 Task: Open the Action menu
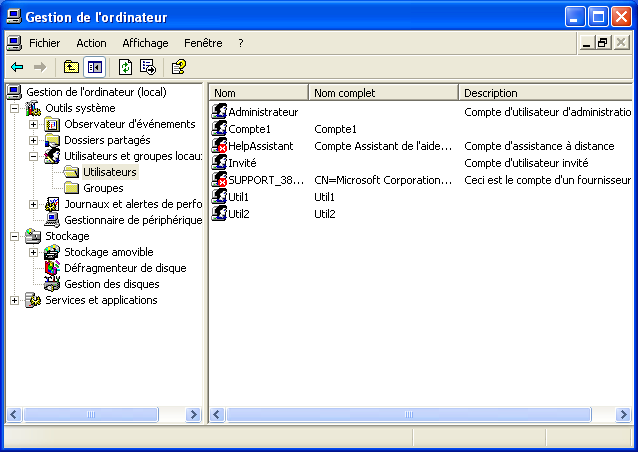tap(91, 43)
